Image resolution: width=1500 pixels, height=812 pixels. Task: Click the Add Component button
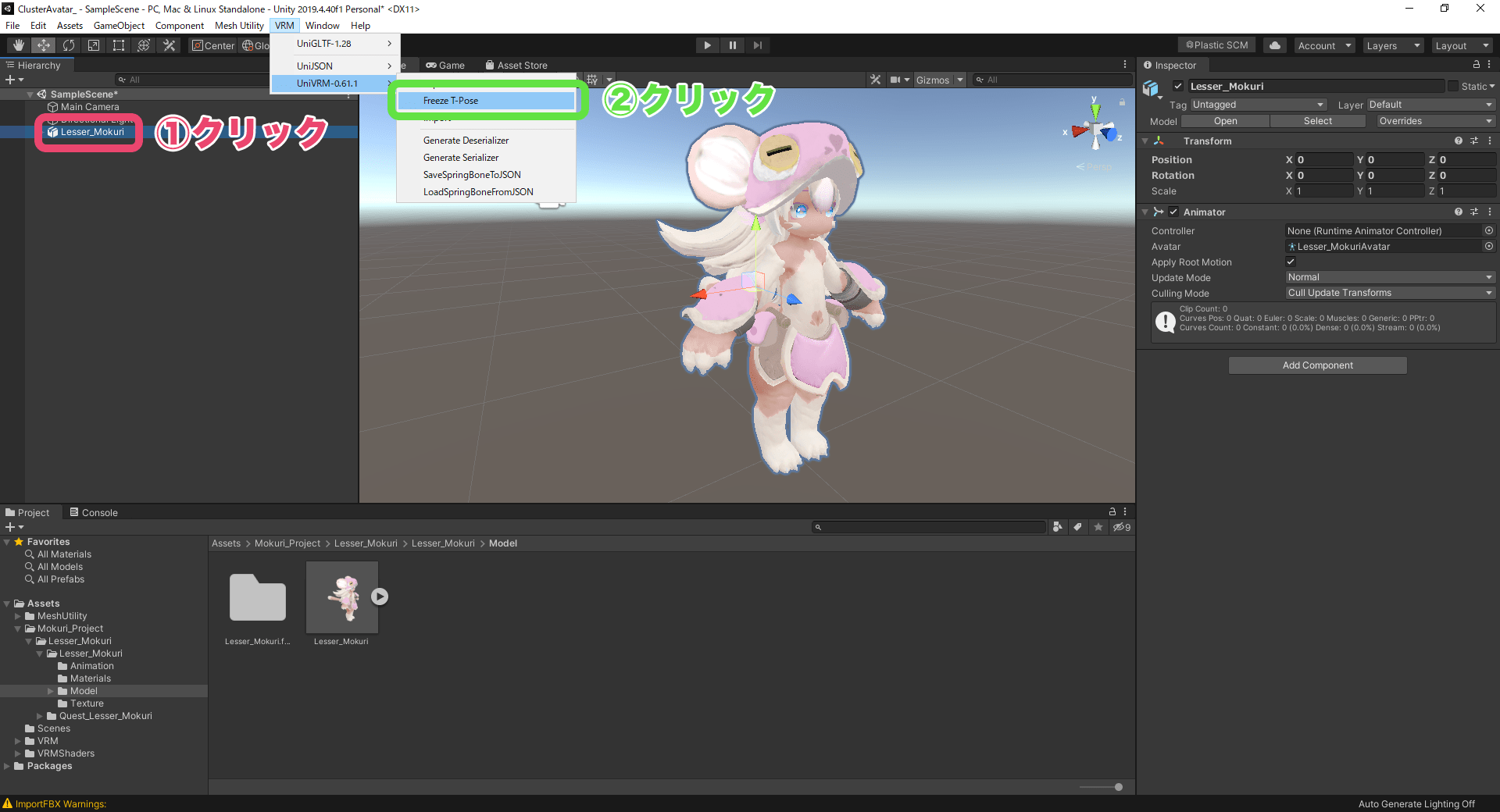coord(1317,365)
